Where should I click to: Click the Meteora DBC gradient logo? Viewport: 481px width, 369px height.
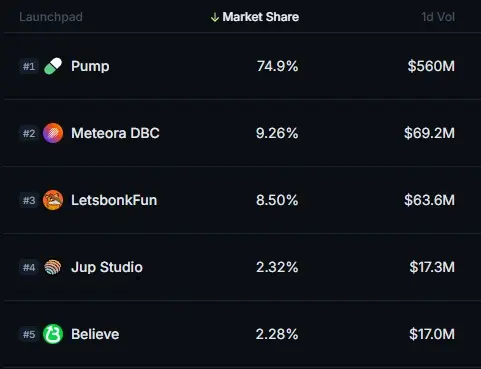pyautogui.click(x=53, y=133)
